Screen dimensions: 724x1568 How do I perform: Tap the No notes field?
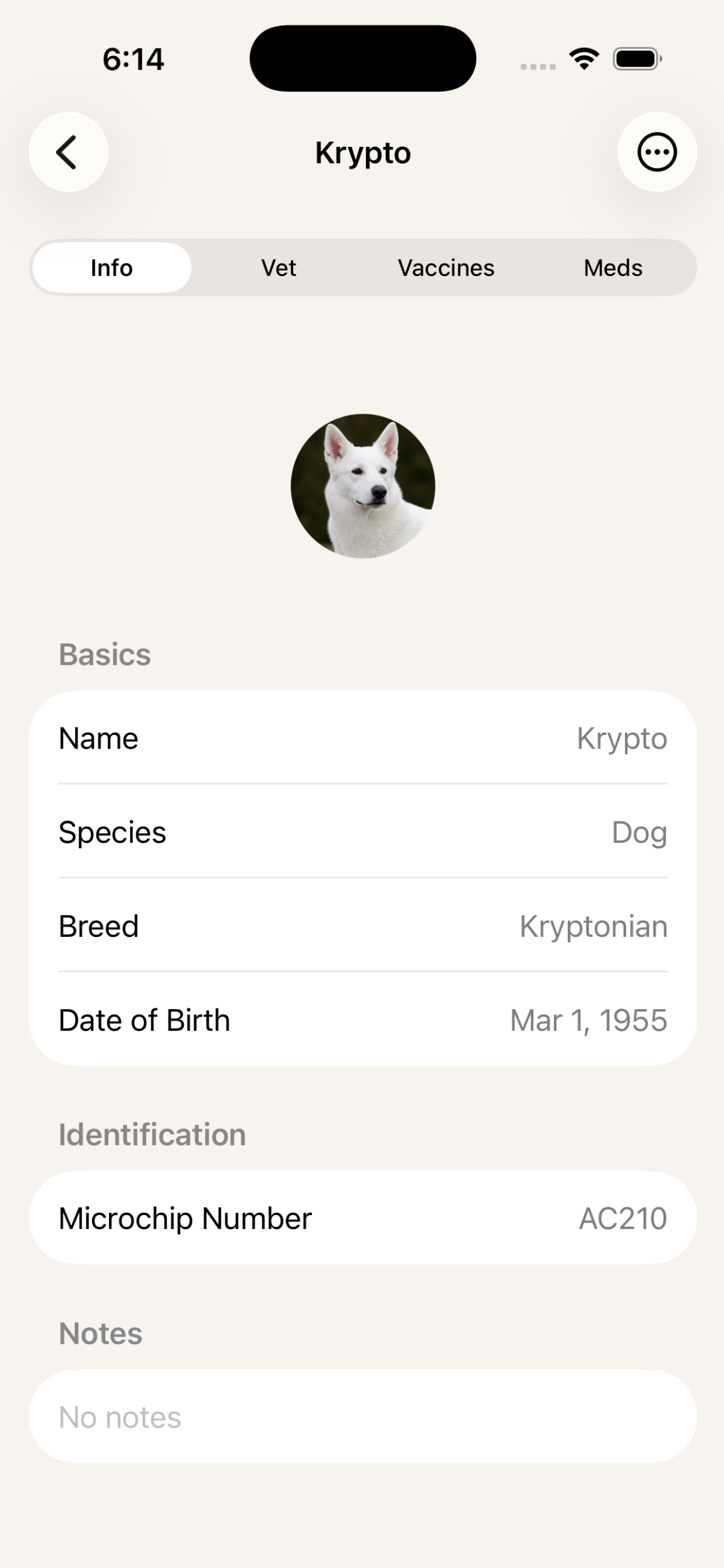(x=363, y=1416)
